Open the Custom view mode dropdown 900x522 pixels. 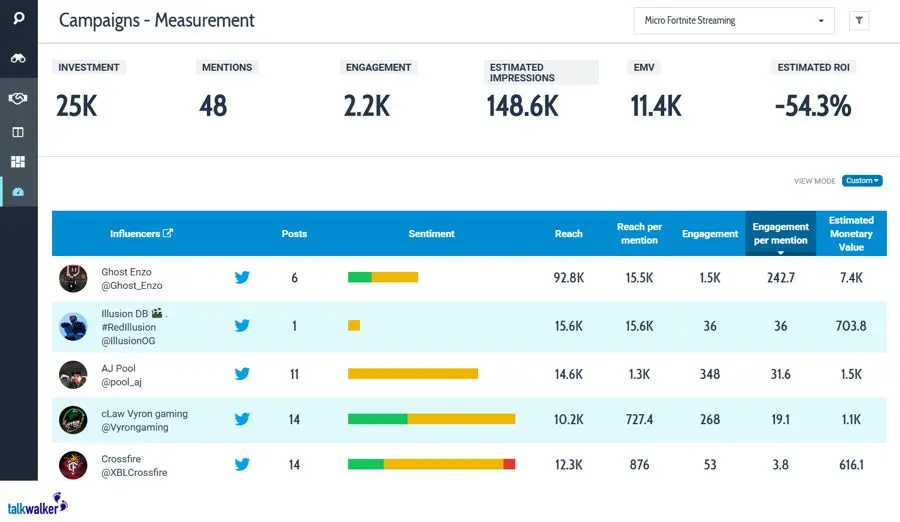tap(861, 181)
